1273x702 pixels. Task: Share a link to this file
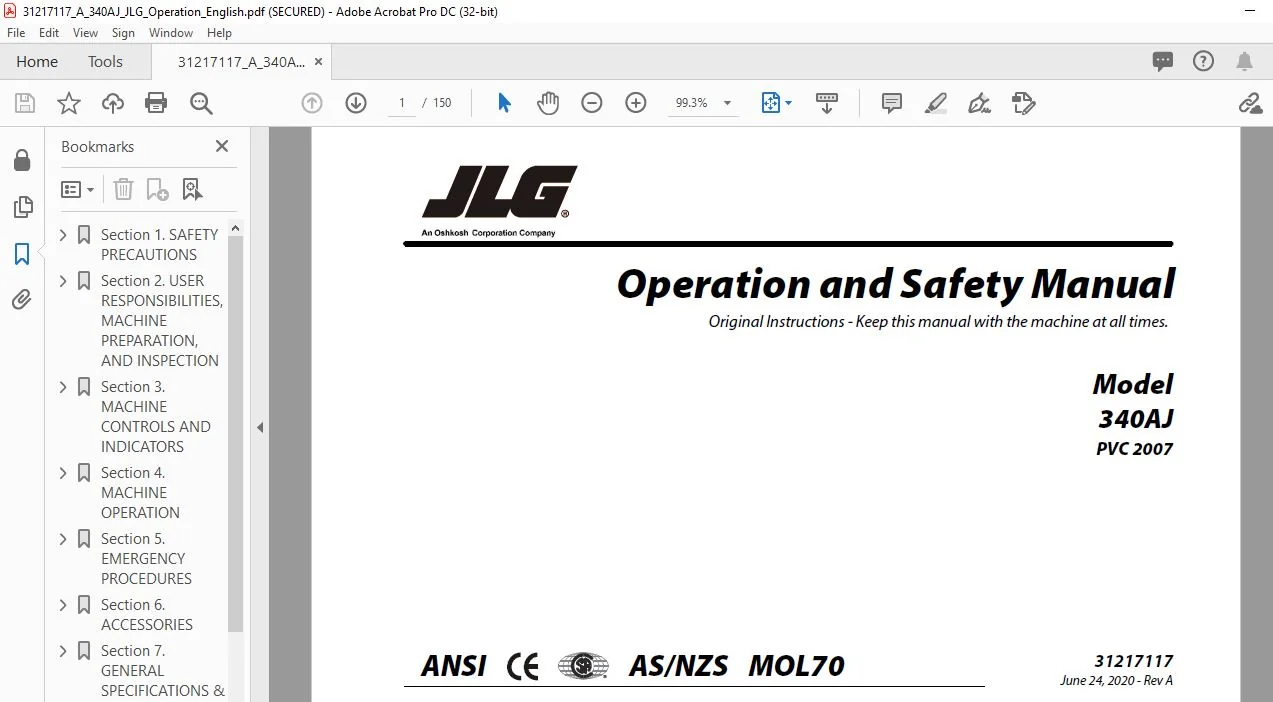point(1249,103)
